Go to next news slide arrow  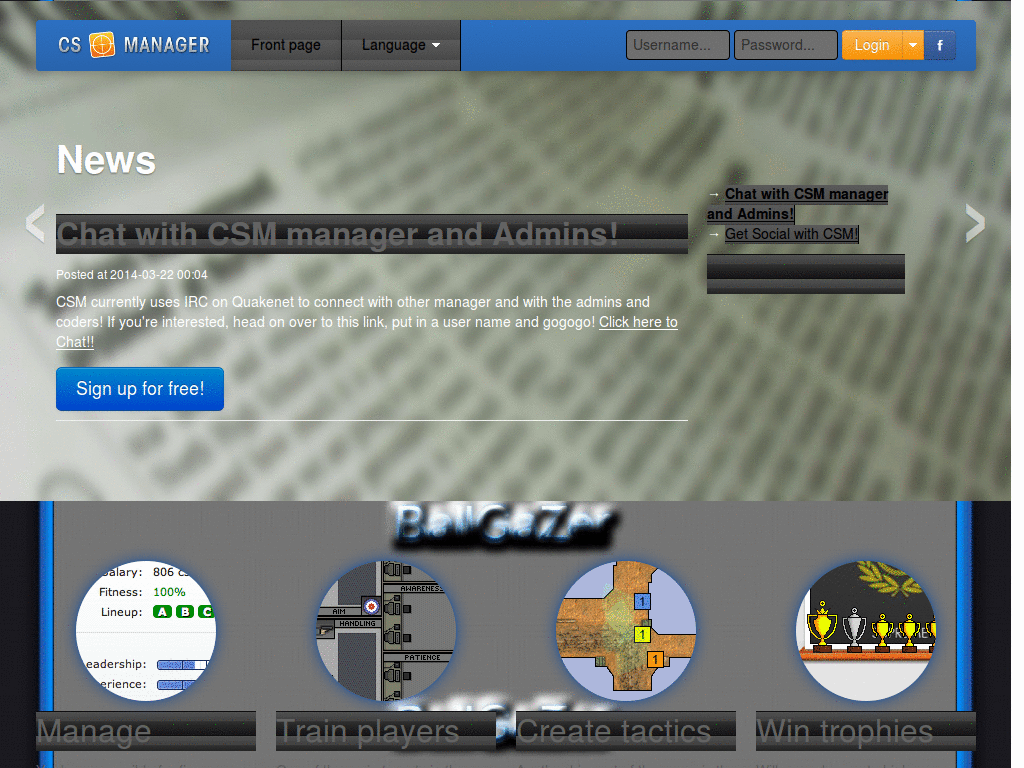[x=975, y=223]
